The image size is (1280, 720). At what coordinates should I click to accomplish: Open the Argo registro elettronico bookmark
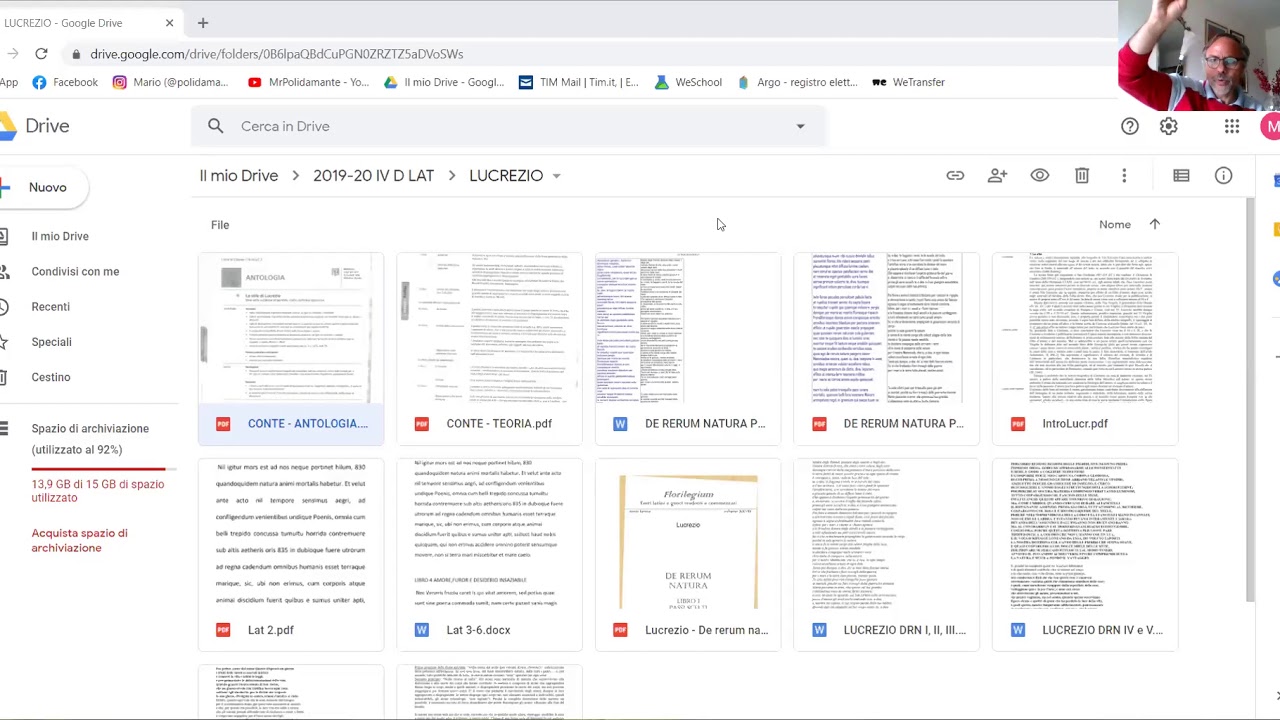(x=796, y=82)
